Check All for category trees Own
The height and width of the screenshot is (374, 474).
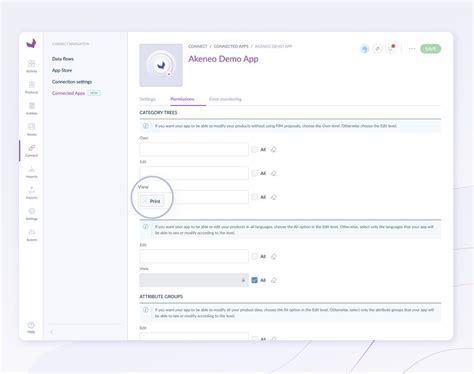click(254, 149)
